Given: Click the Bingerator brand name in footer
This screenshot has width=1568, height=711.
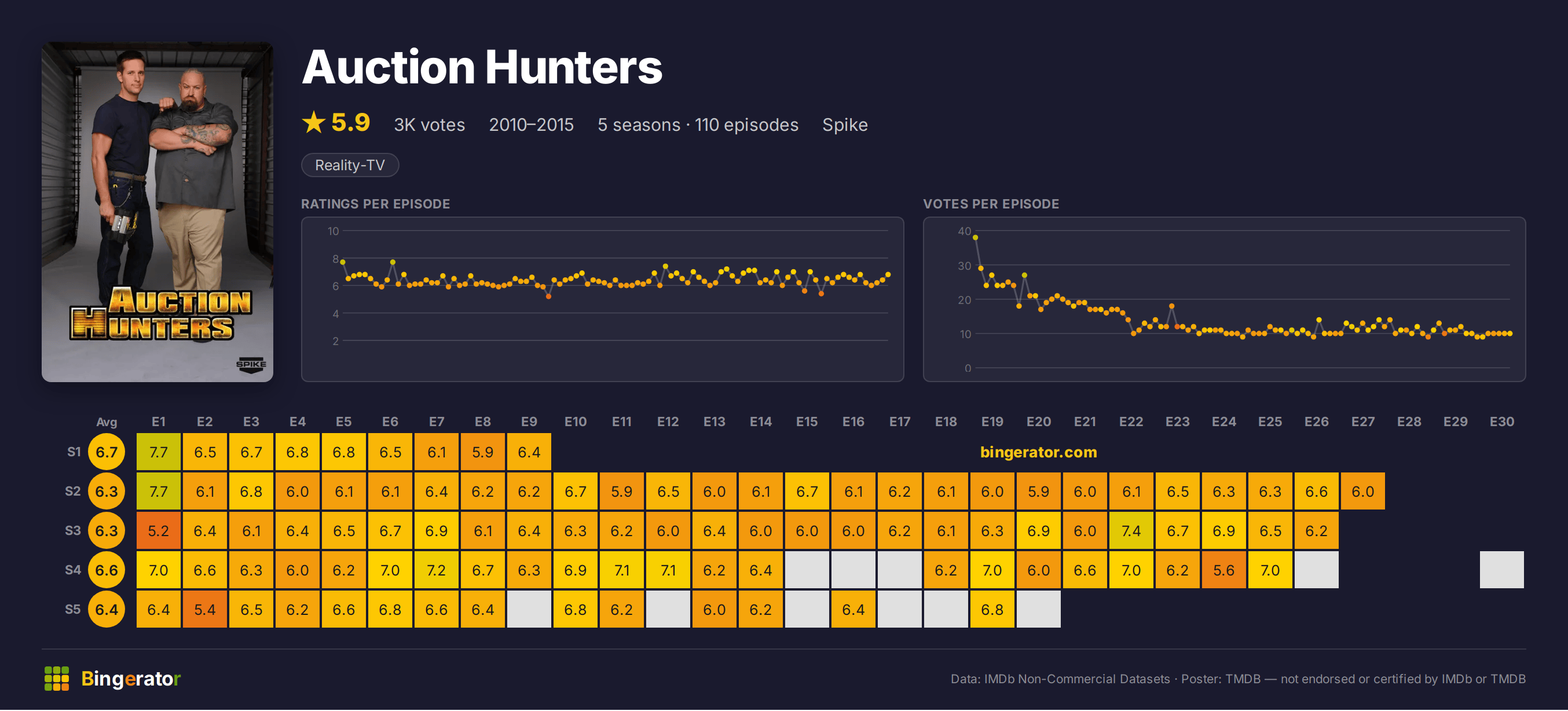Looking at the screenshot, I should pyautogui.click(x=131, y=679).
